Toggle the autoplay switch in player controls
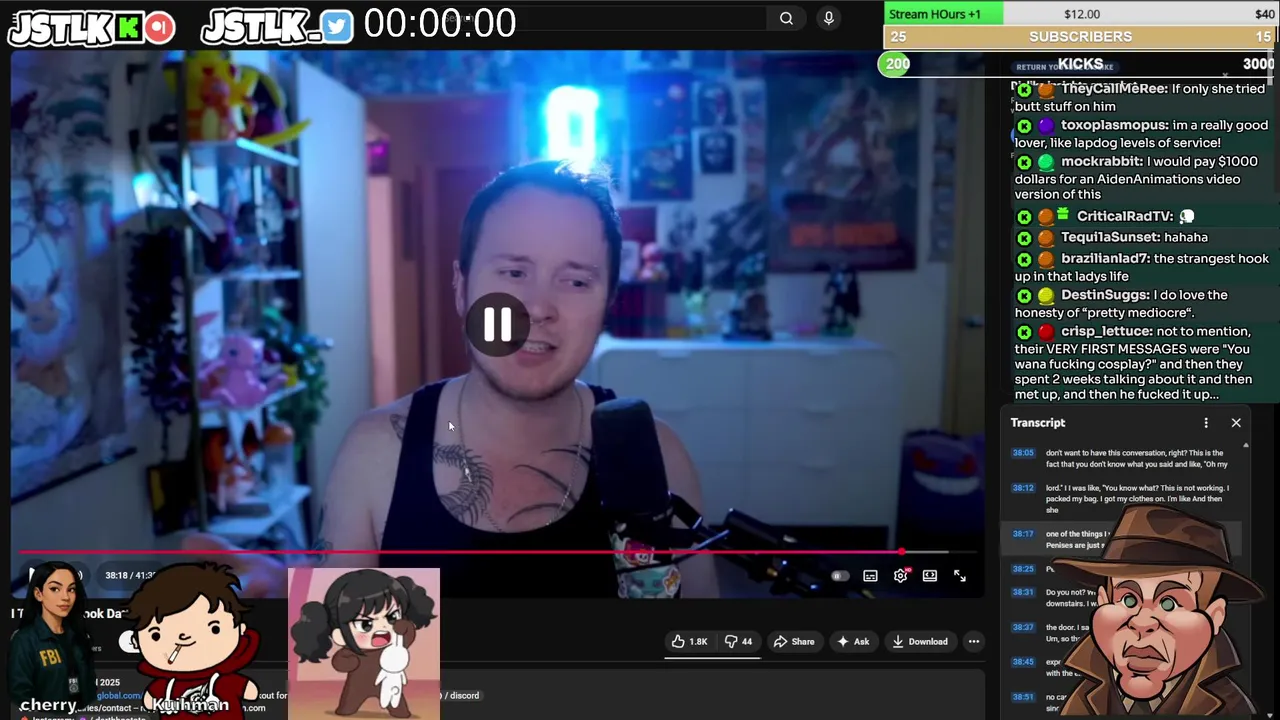Image resolution: width=1280 pixels, height=720 pixels. click(x=840, y=576)
